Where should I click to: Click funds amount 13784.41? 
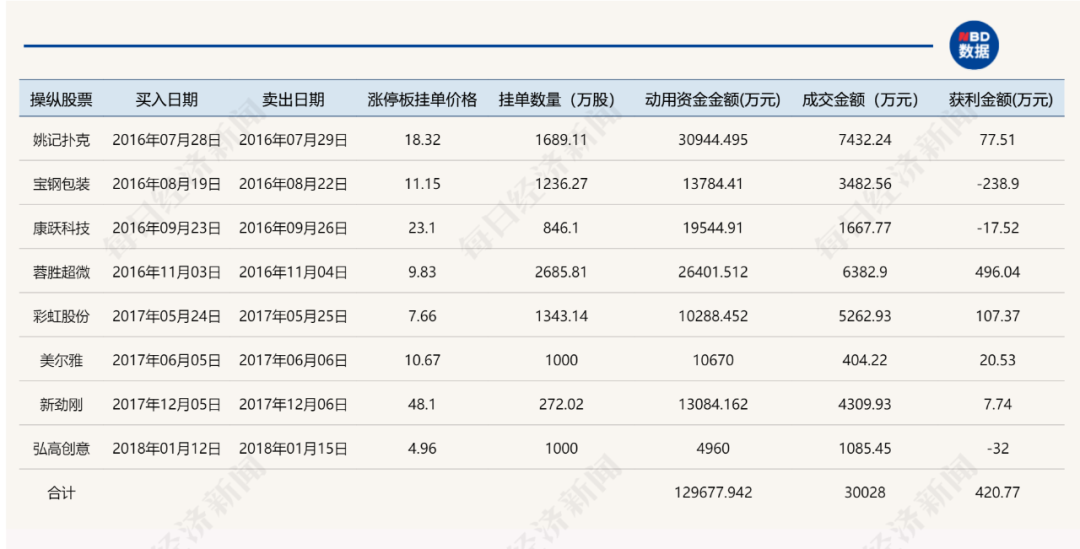(713, 184)
